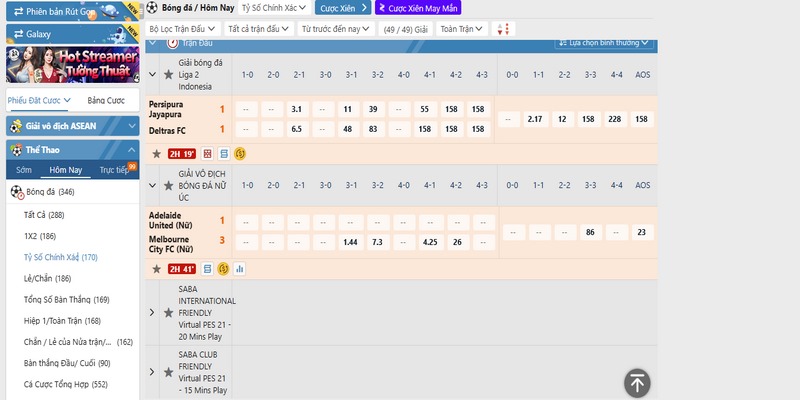Image resolution: width=800 pixels, height=400 pixels.
Task: Star the SABA International Friendly league
Action: pos(168,312)
